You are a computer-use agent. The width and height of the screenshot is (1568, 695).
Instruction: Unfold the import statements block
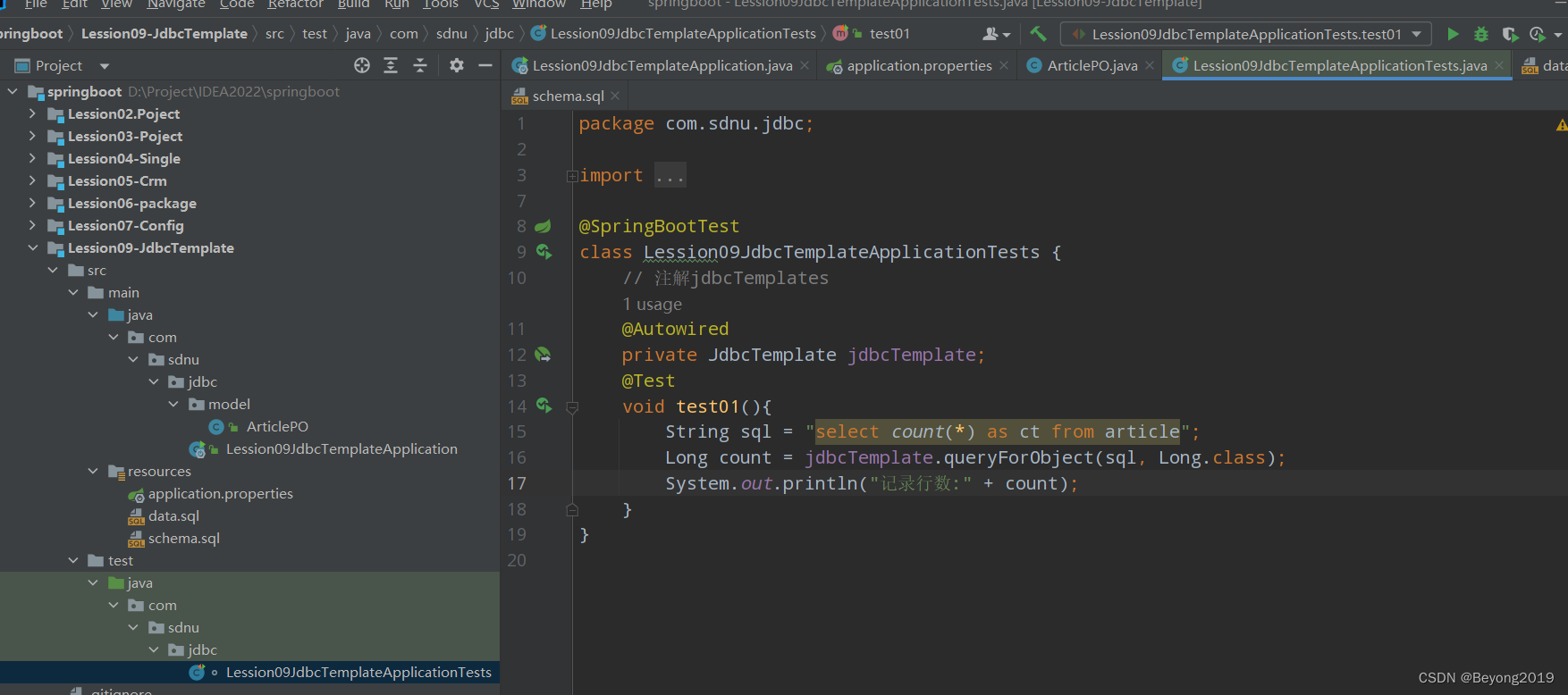[571, 176]
